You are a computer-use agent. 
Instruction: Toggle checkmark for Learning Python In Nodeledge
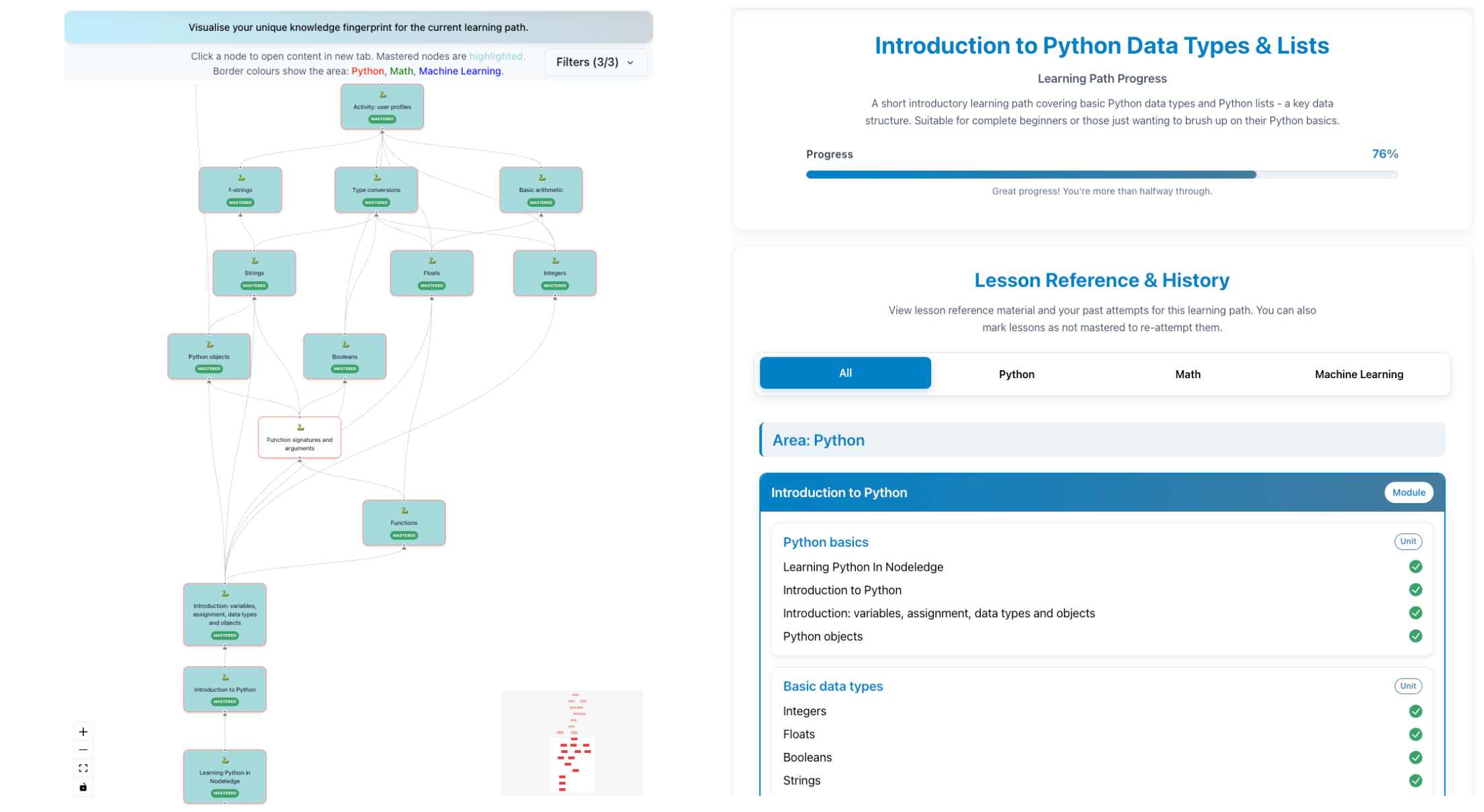[1415, 567]
